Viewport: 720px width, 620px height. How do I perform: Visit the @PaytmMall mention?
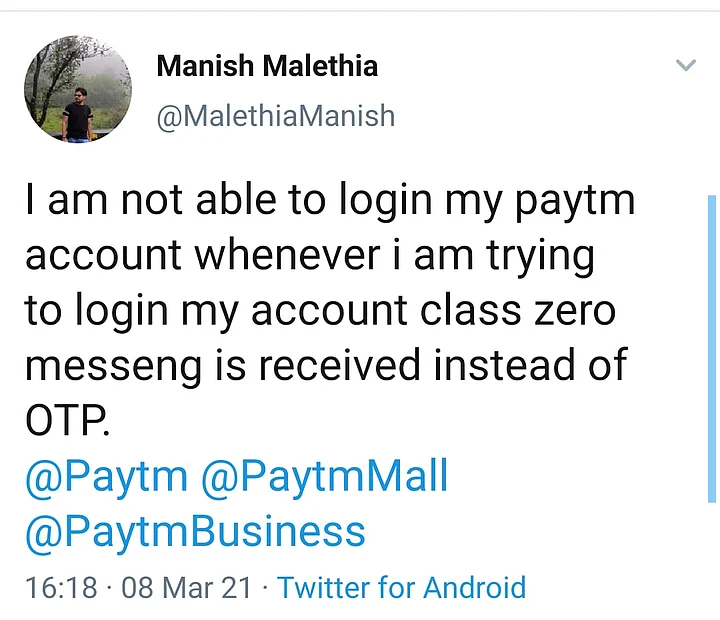click(325, 477)
